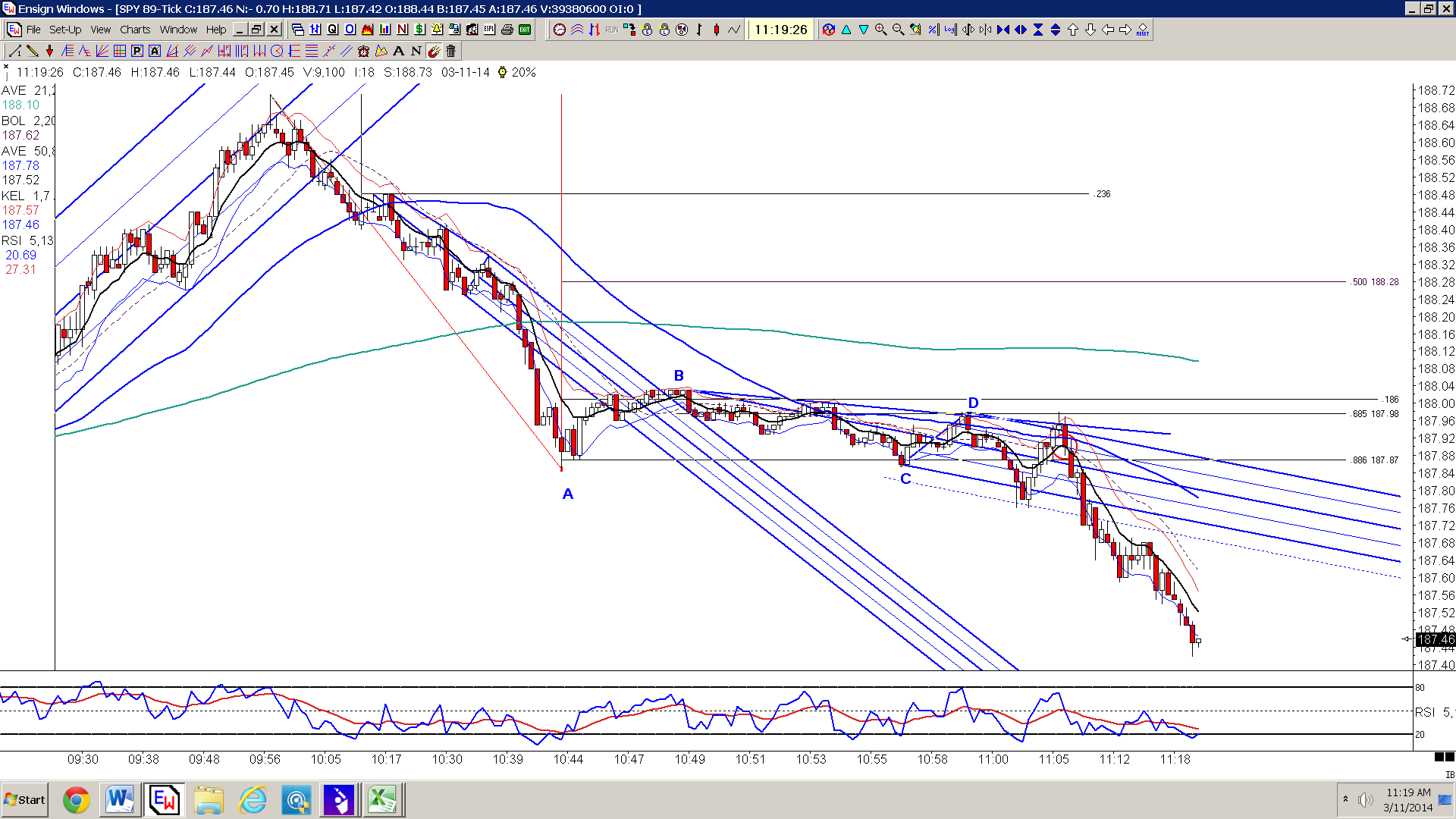Screen dimensions: 1456x819
Task: Open Google Chrome from the taskbar
Action: point(76,800)
